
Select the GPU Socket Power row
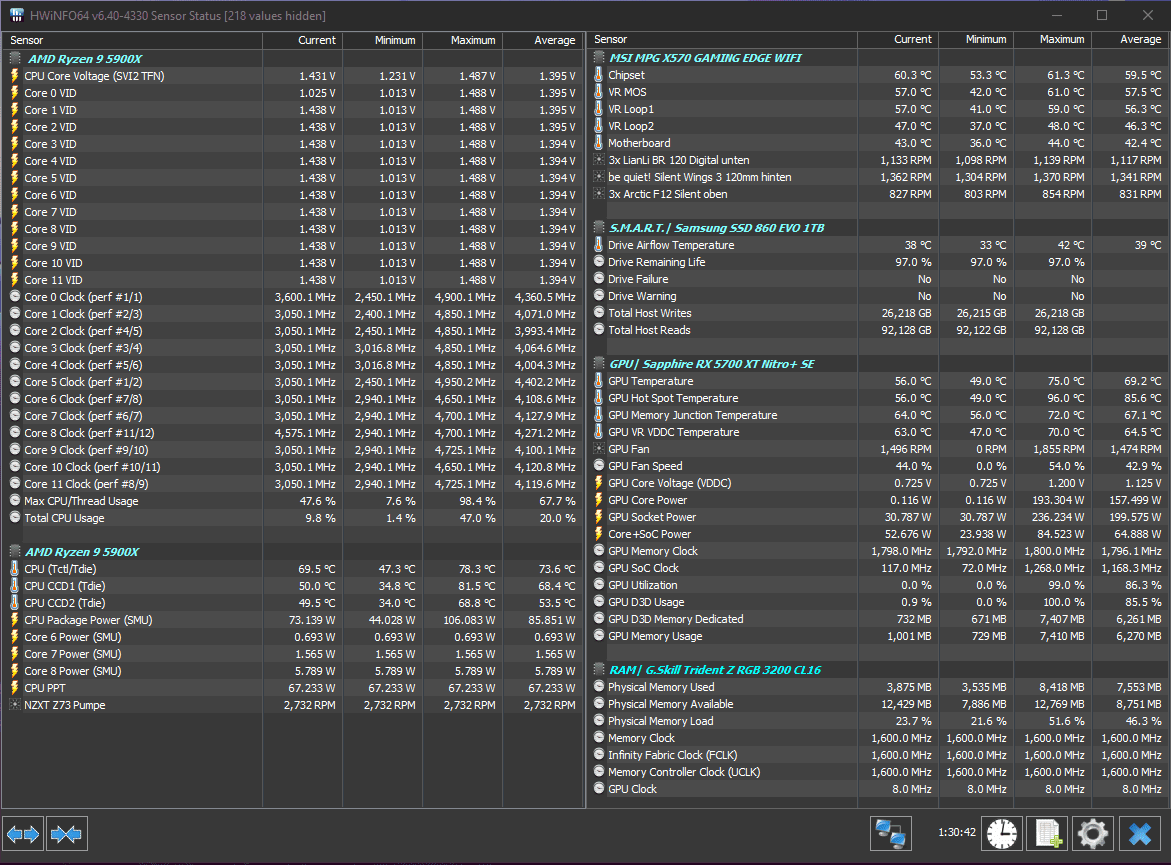tap(877, 517)
